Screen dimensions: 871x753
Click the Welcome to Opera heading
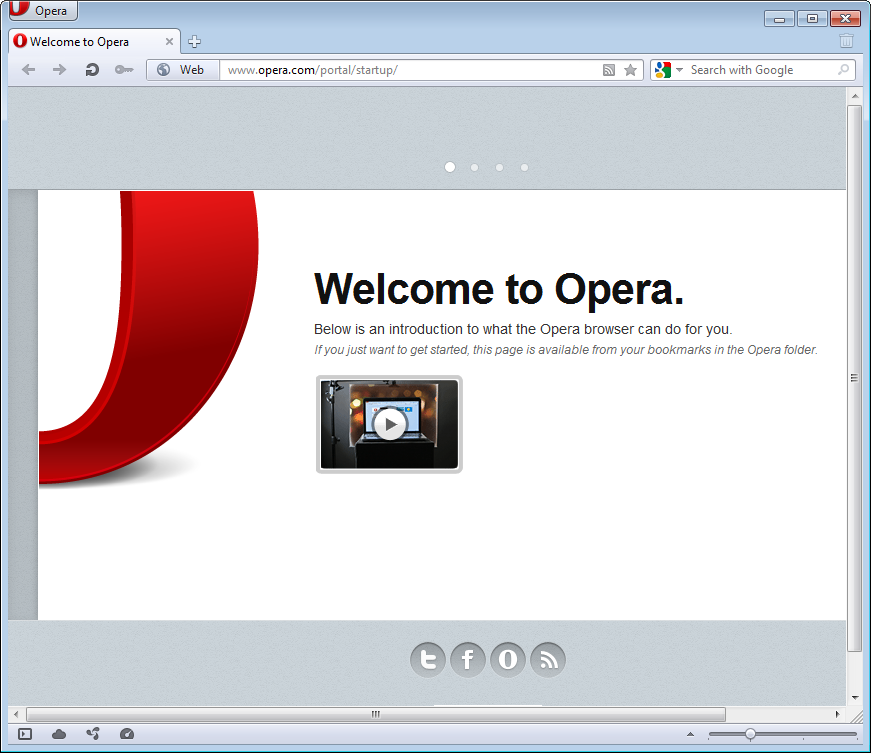click(x=499, y=289)
